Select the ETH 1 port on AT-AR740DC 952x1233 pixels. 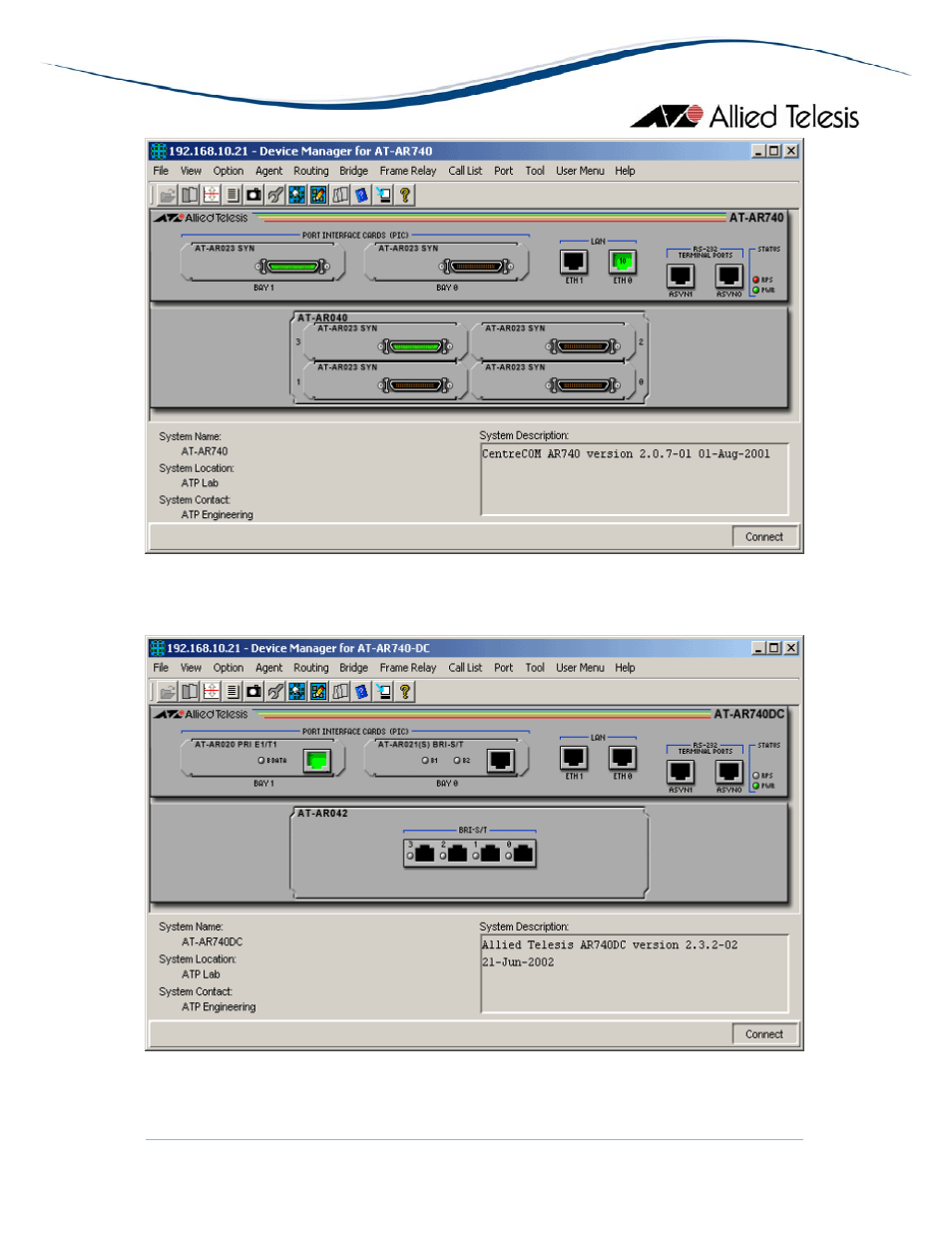point(574,759)
